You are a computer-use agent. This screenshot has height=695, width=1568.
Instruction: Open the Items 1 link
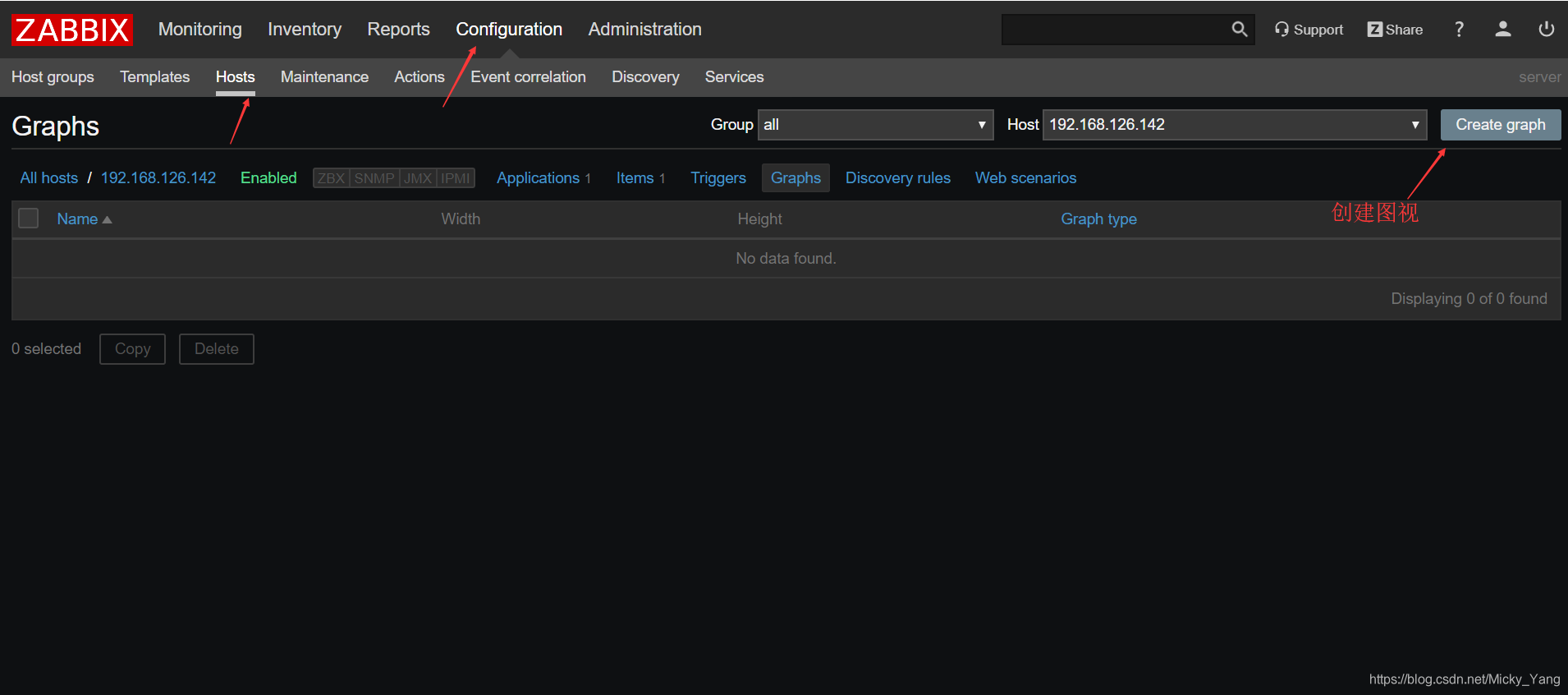pyautogui.click(x=640, y=178)
